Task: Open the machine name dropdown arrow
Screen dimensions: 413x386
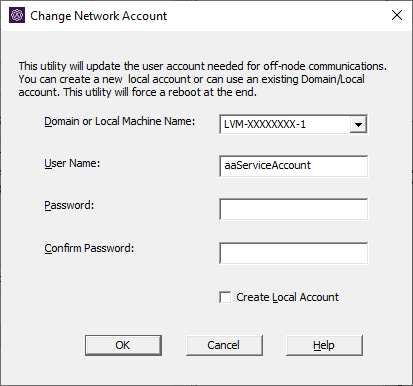Action: click(358, 125)
